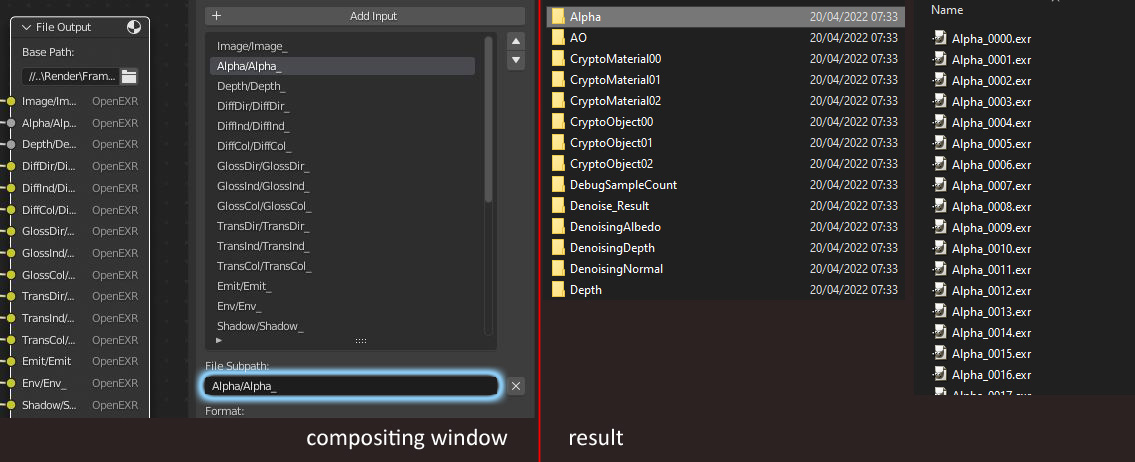1135x462 pixels.
Task: Select GlossCol/GlossCol_ in the input list
Action: pyautogui.click(x=342, y=206)
